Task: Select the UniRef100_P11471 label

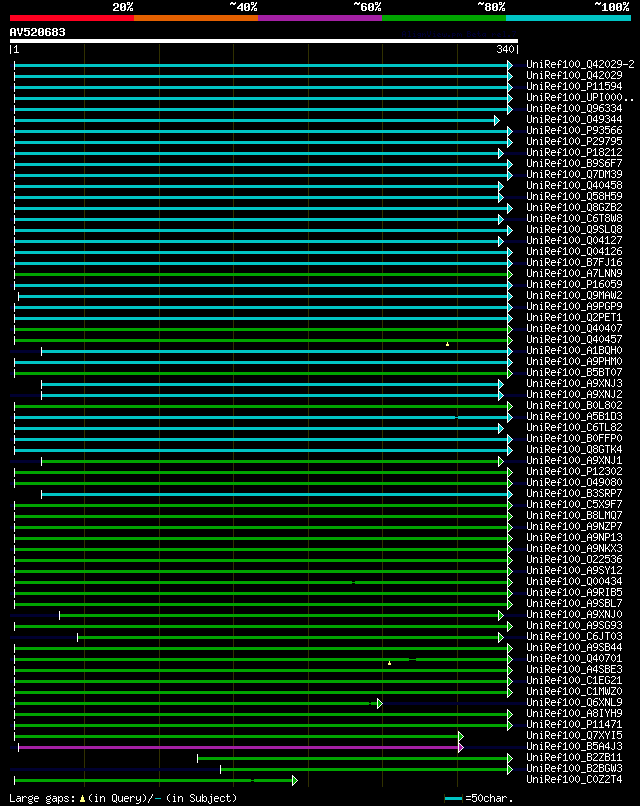Action: coord(574,724)
